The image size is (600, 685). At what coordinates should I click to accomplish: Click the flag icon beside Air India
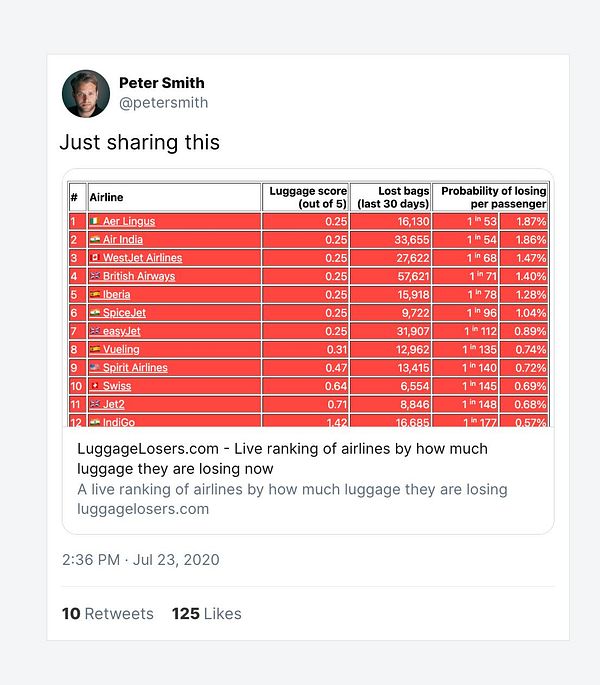(x=94, y=240)
